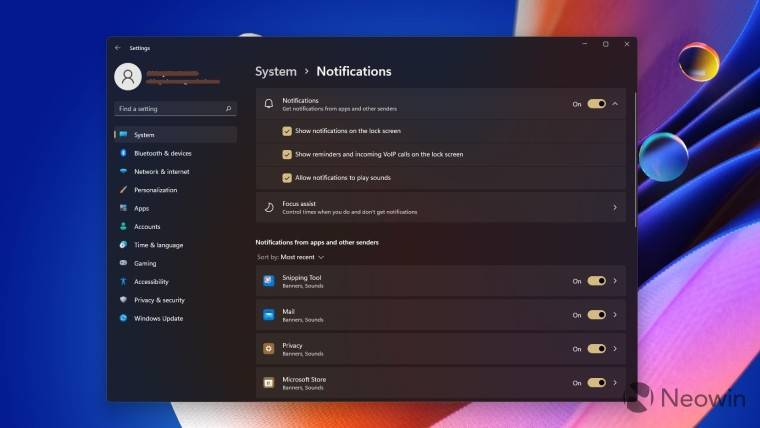
Task: Click the Snipping Tool app icon
Action: point(269,281)
